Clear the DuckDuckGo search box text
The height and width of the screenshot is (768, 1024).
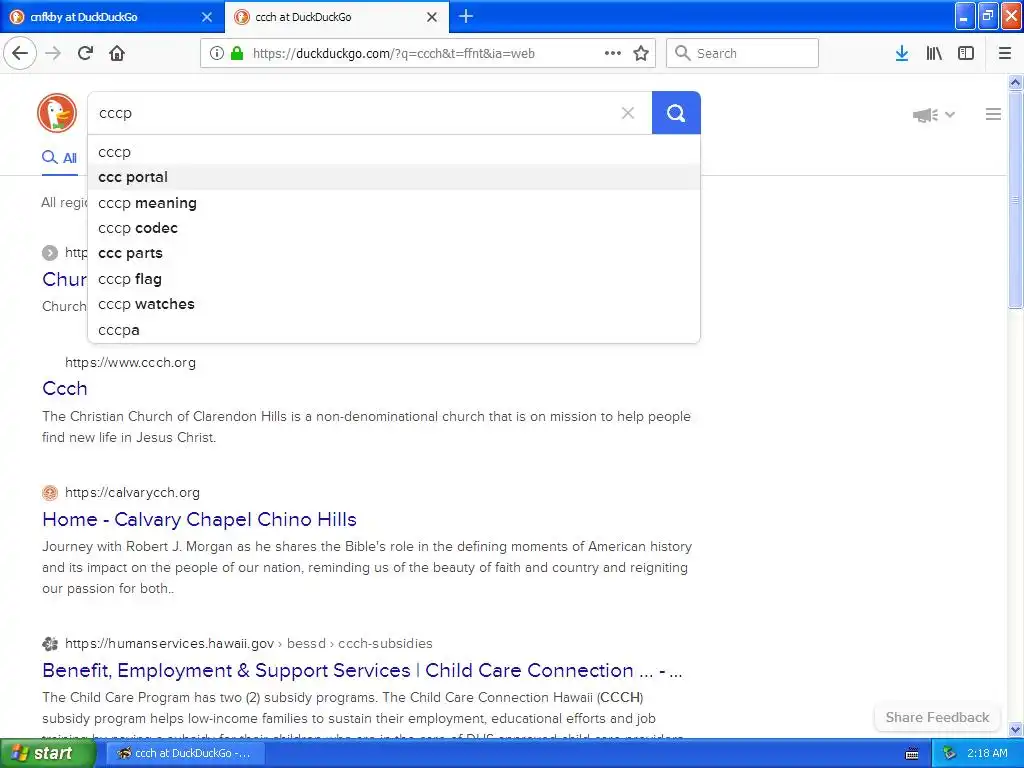click(628, 113)
